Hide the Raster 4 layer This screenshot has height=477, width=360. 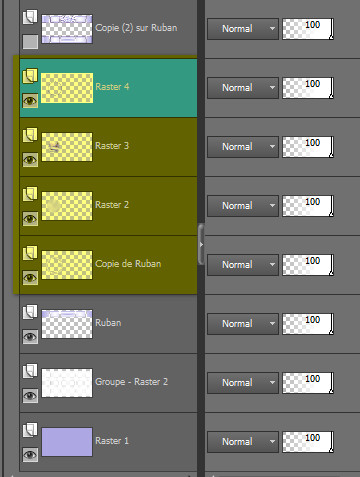[x=30, y=100]
